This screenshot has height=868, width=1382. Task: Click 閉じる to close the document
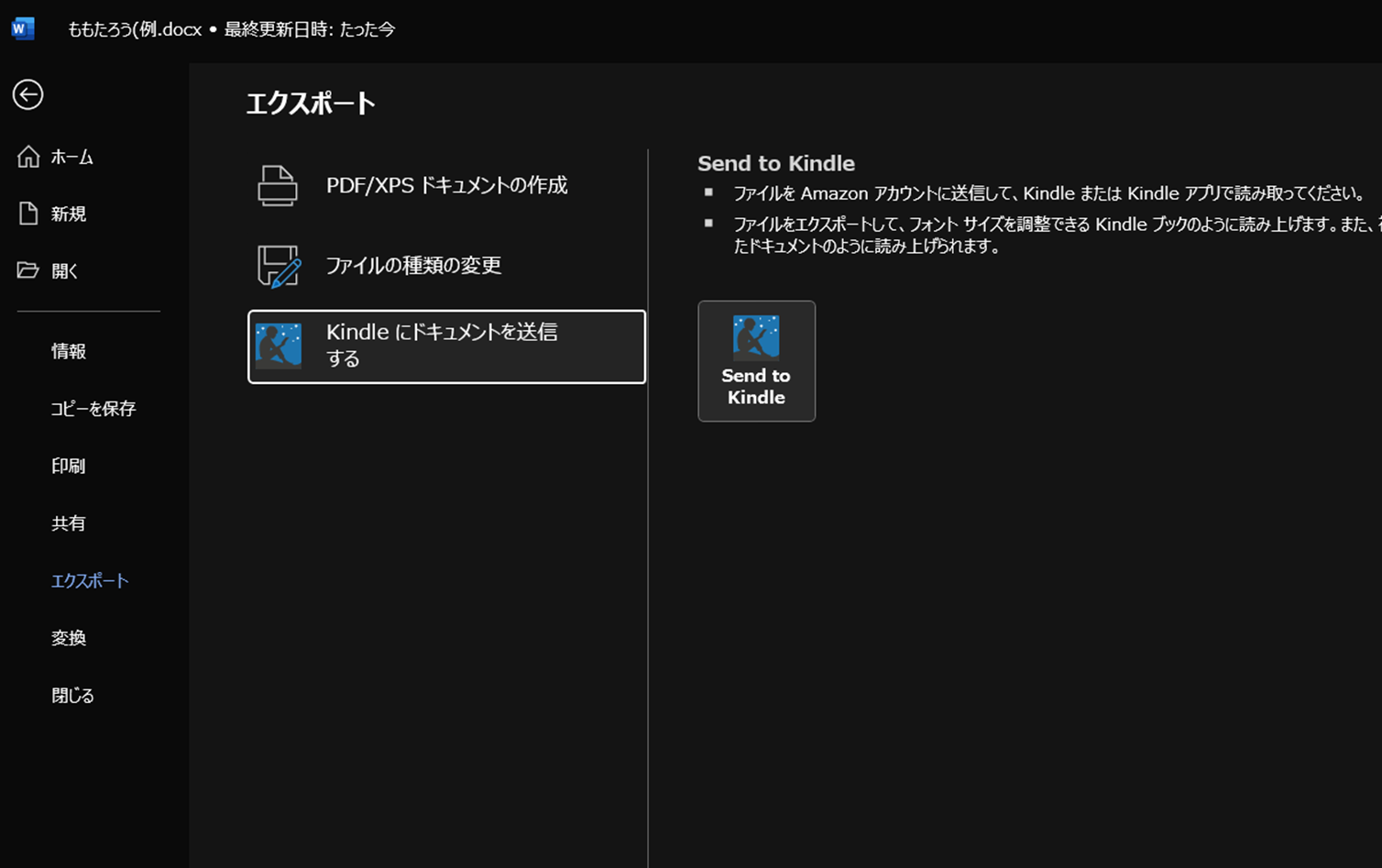[x=73, y=696]
